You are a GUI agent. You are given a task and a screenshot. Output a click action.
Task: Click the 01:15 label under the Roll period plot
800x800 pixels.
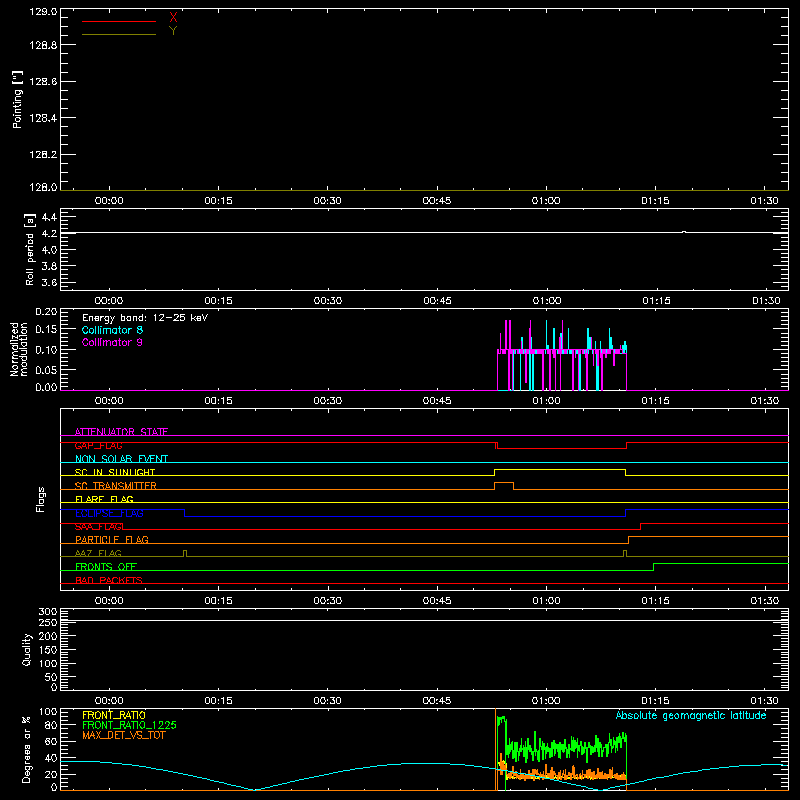point(656,301)
